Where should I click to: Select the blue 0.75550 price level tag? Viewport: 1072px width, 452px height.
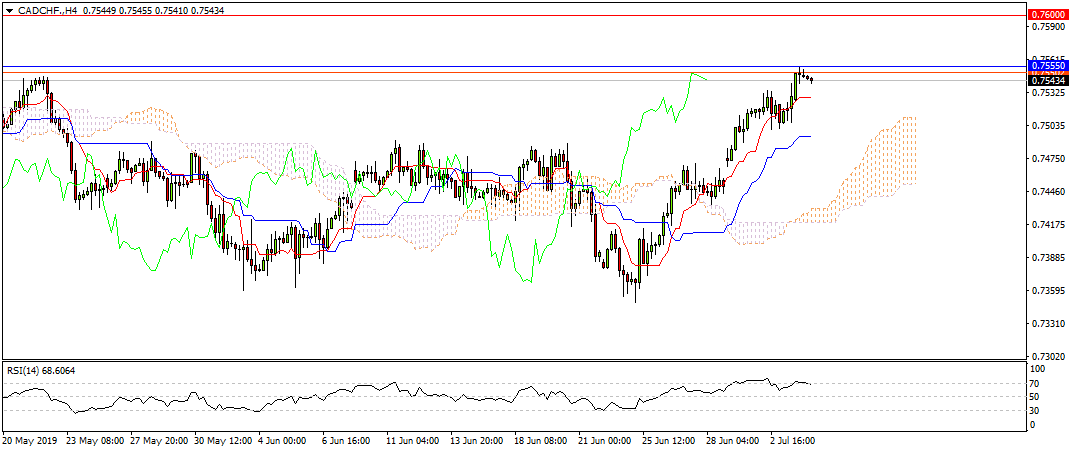(x=1047, y=65)
